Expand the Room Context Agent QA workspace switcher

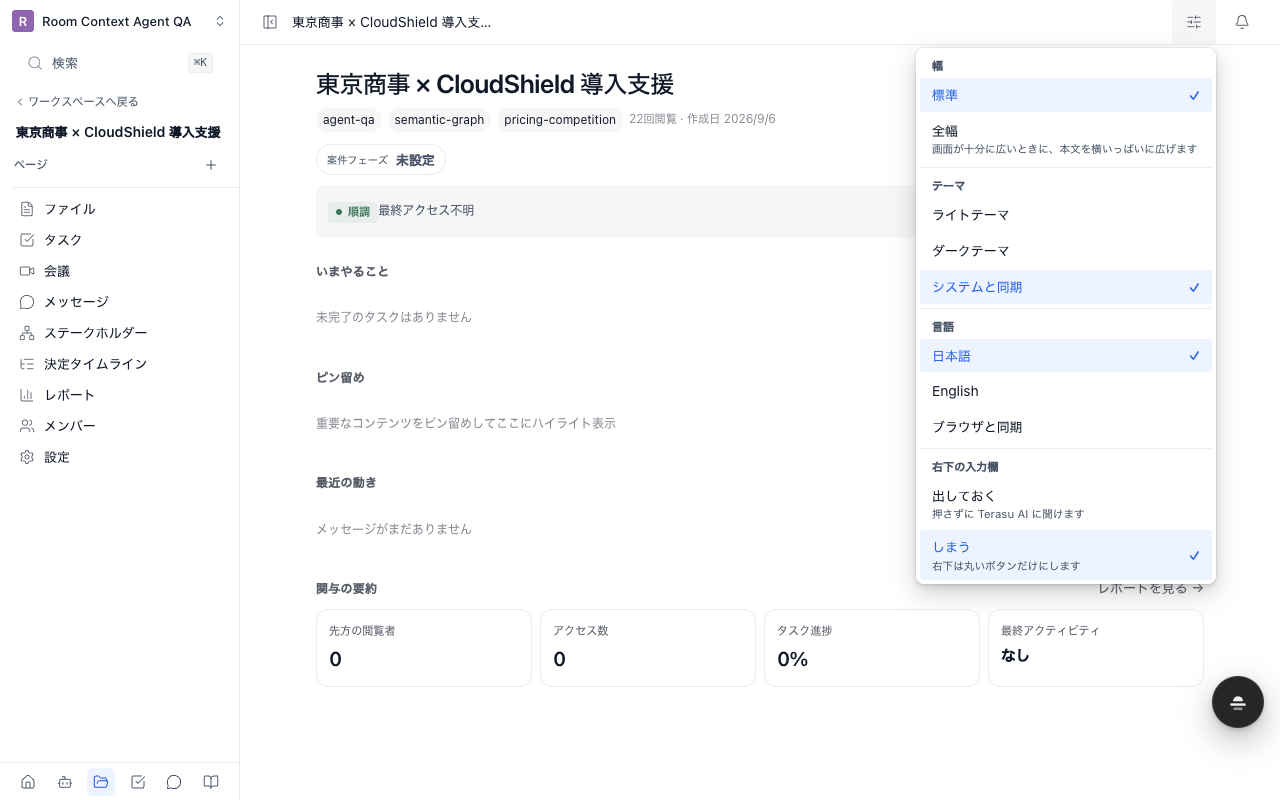(119, 21)
